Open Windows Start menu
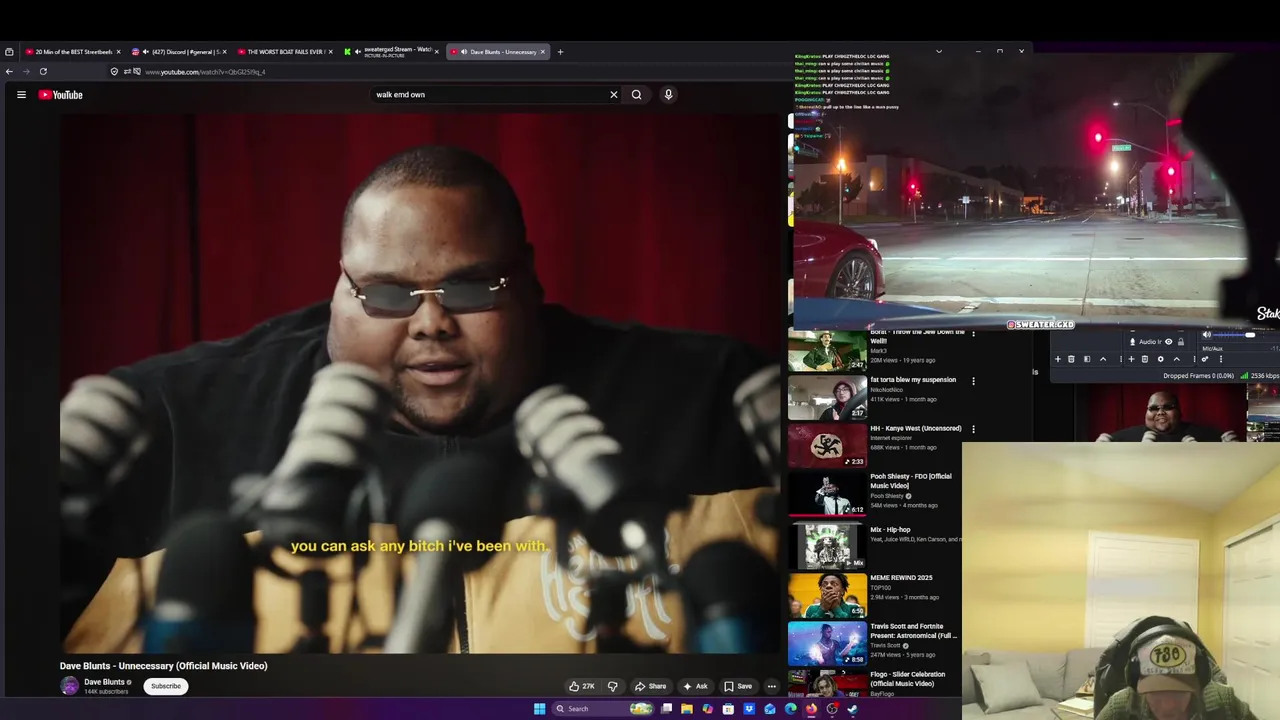This screenshot has width=1280, height=720. pyautogui.click(x=540, y=709)
